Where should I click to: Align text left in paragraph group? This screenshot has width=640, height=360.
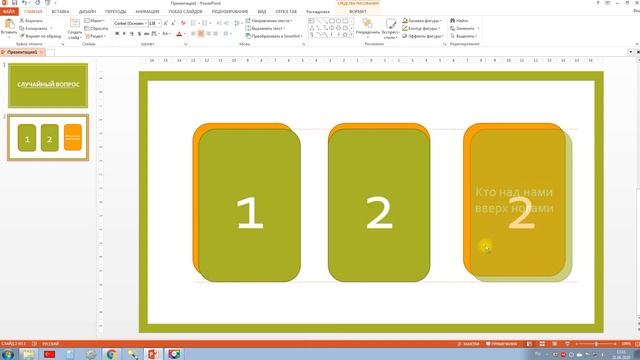click(193, 34)
